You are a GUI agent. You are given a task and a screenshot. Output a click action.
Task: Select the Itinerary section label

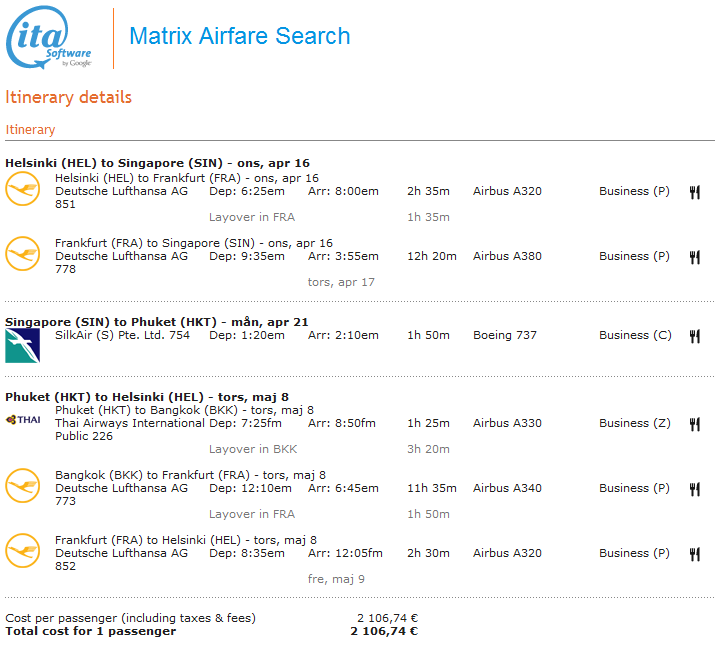click(31, 129)
